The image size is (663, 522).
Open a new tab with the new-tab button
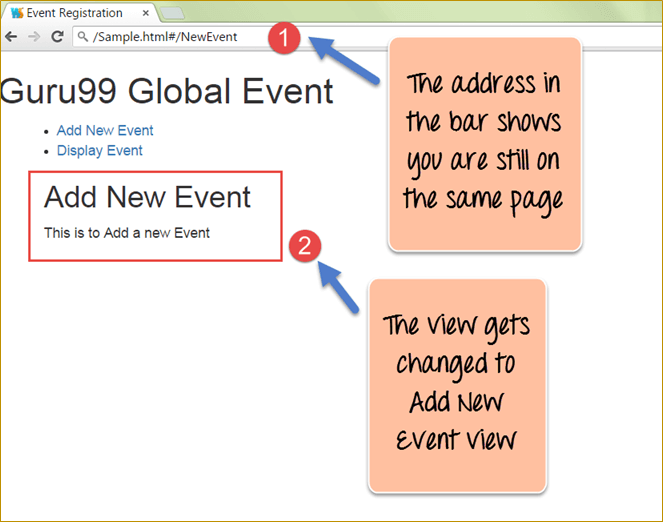pyautogui.click(x=172, y=13)
